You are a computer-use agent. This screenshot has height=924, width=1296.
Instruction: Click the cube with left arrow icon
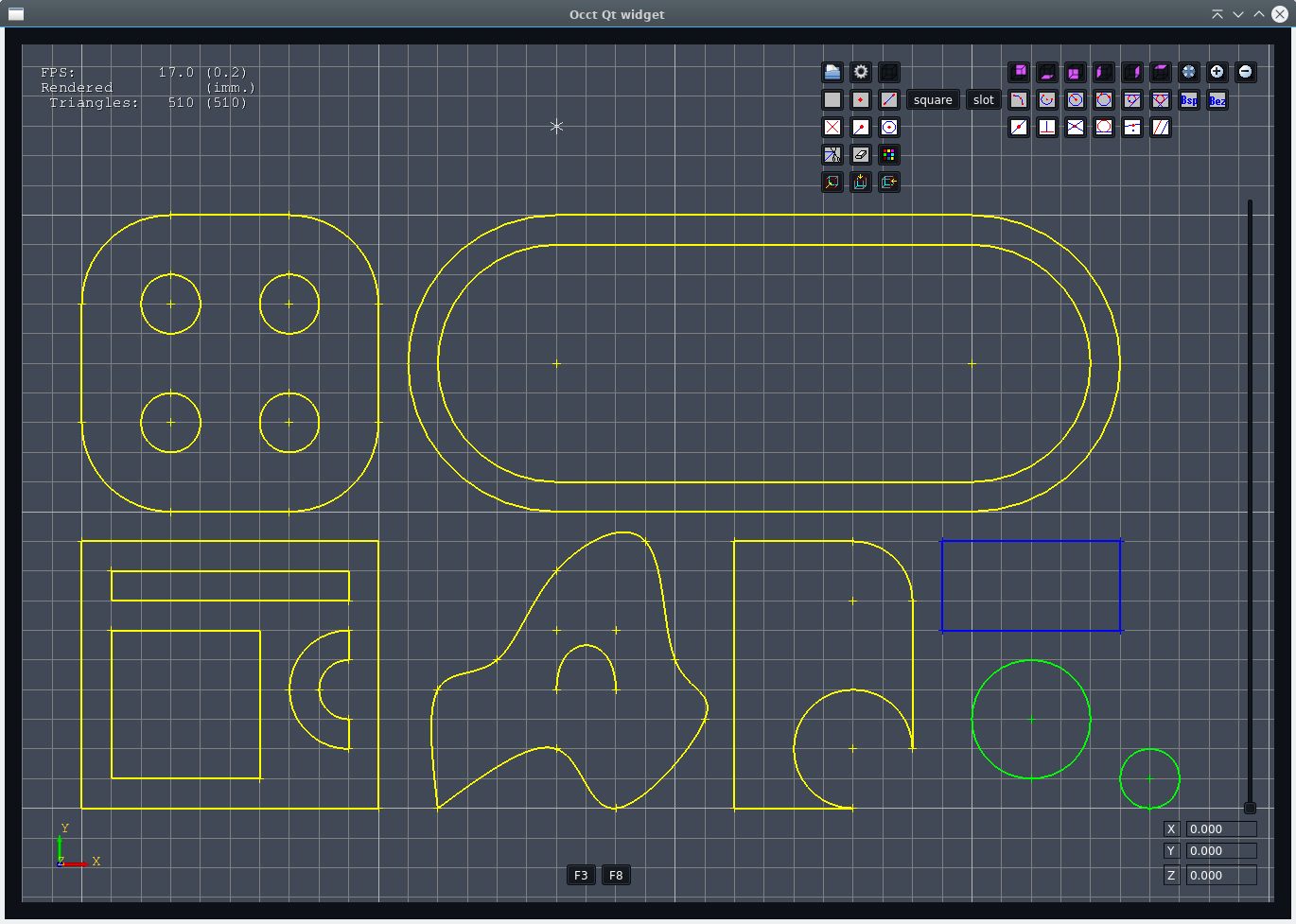pyautogui.click(x=889, y=182)
